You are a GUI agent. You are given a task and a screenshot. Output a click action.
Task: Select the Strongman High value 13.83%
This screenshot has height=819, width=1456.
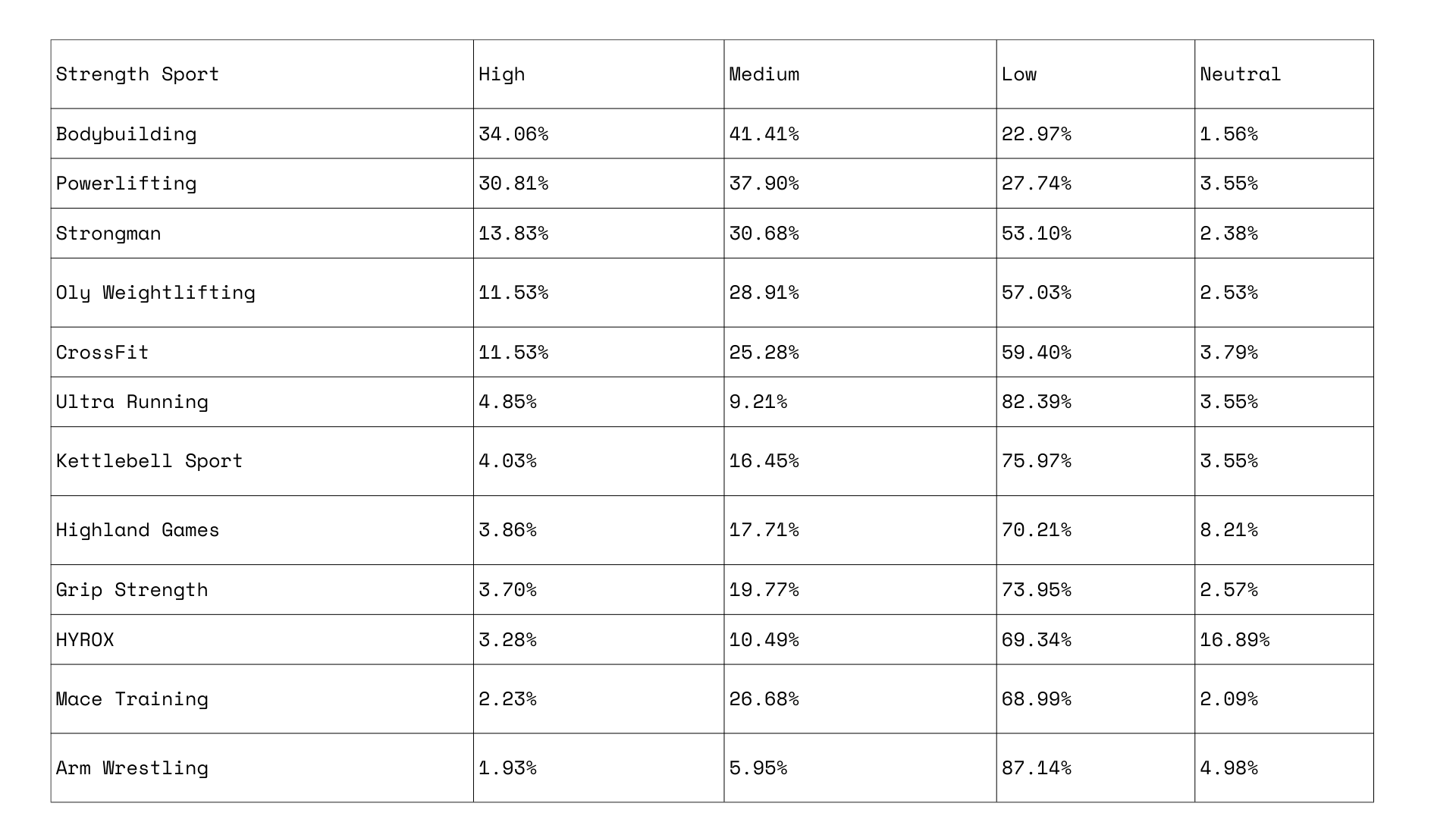pos(513,234)
